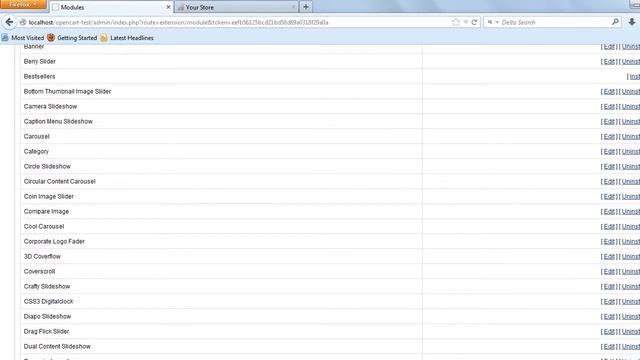Screen dimensions: 640x360
Task: Open the Most Visited bookmark icon
Action: click(5, 38)
